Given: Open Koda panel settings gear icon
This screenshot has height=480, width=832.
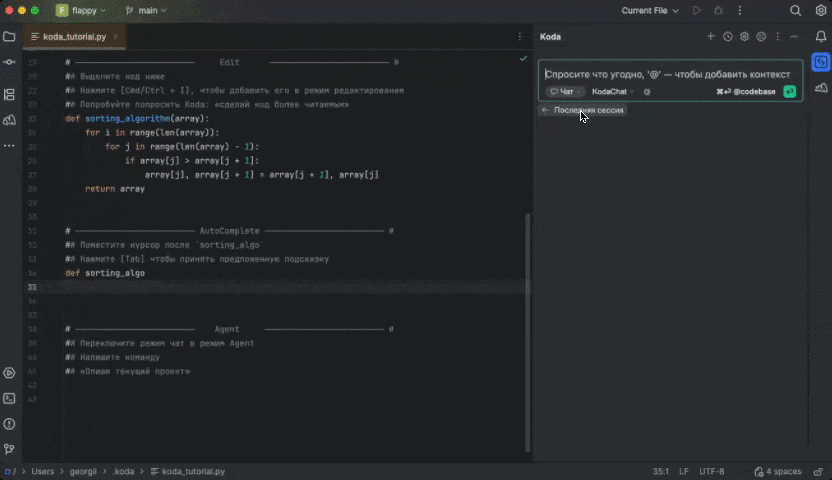Looking at the screenshot, I should point(744,37).
